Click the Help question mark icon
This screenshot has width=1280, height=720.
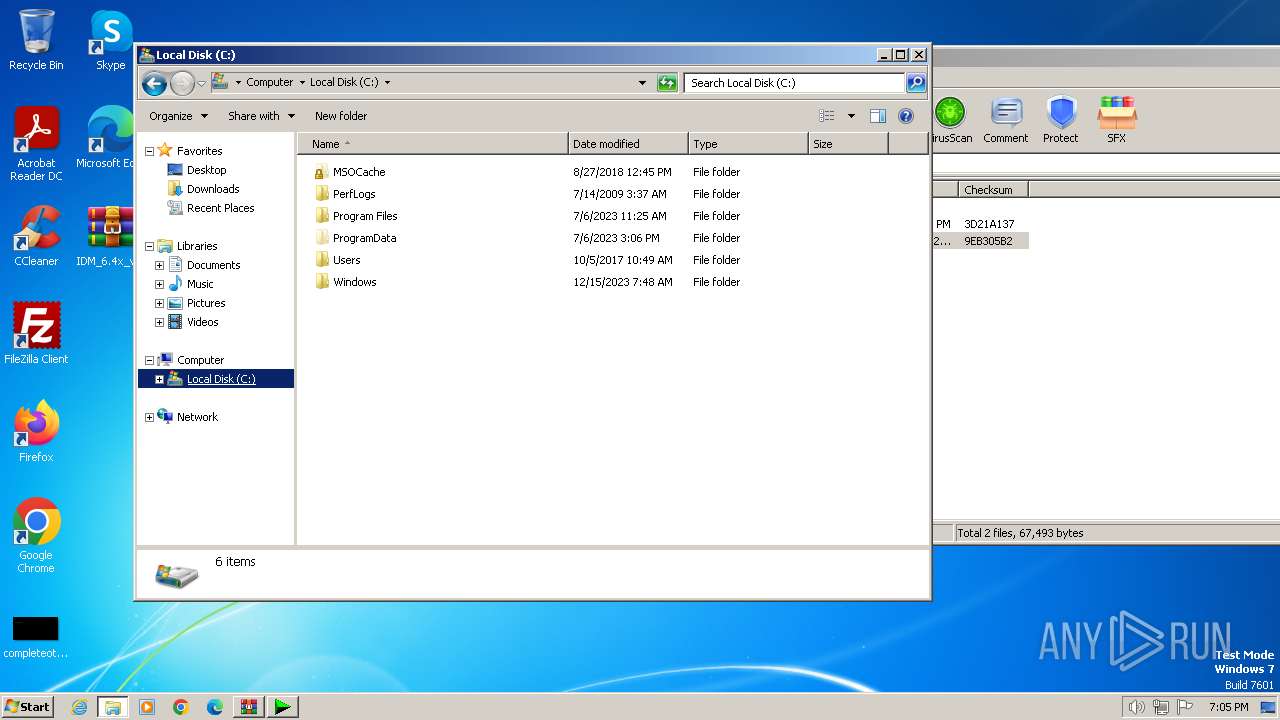906,116
